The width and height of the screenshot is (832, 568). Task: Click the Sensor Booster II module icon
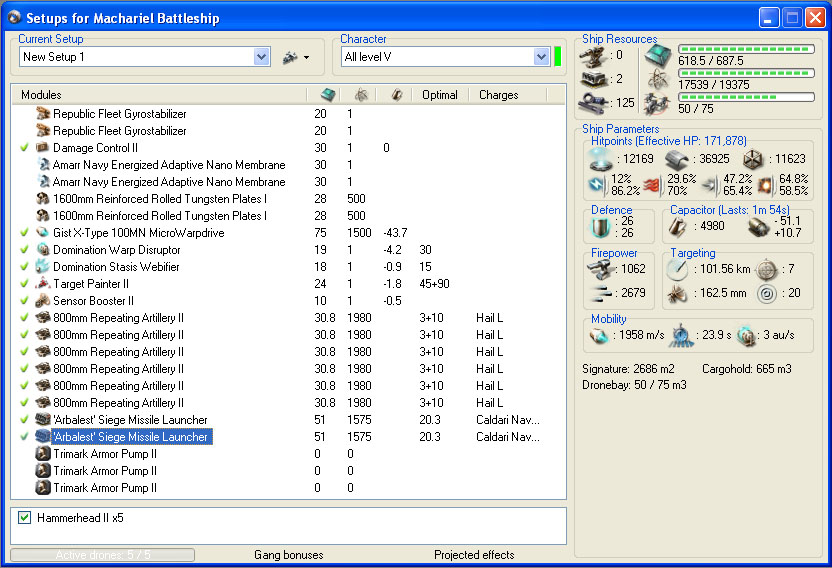point(43,301)
